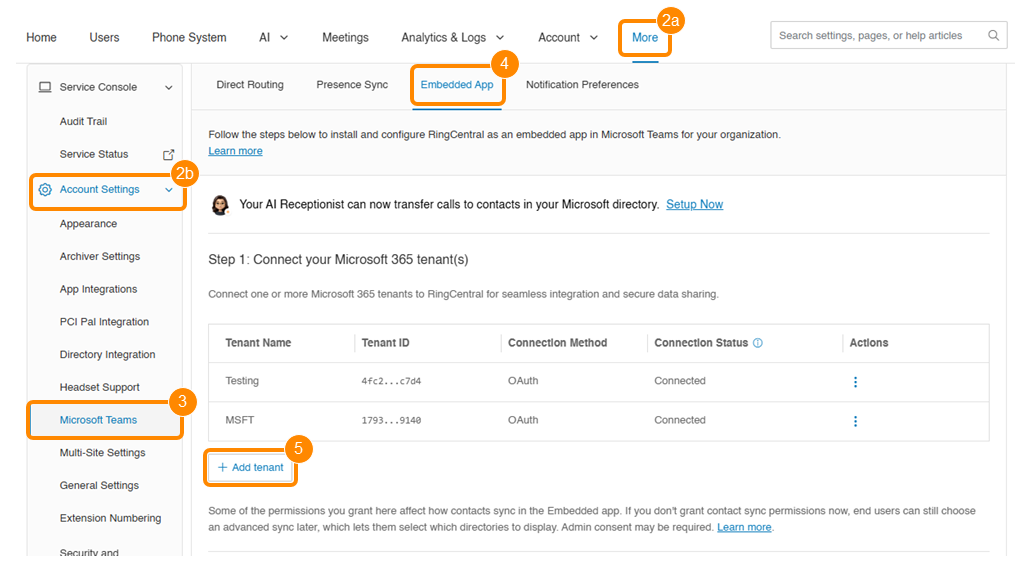The height and width of the screenshot is (572, 1034).
Task: Open General Settings in sidebar
Action: 99,486
